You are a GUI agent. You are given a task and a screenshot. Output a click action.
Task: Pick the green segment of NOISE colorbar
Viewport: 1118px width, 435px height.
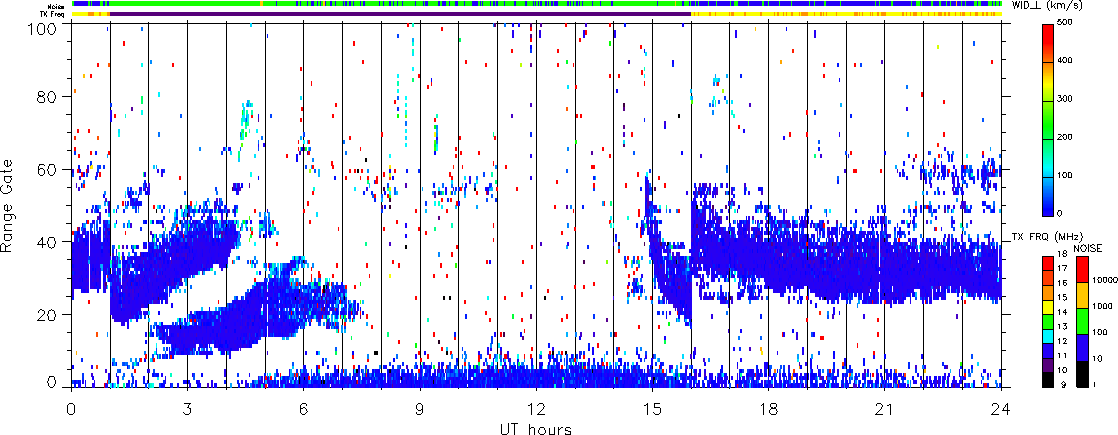[x=1082, y=322]
